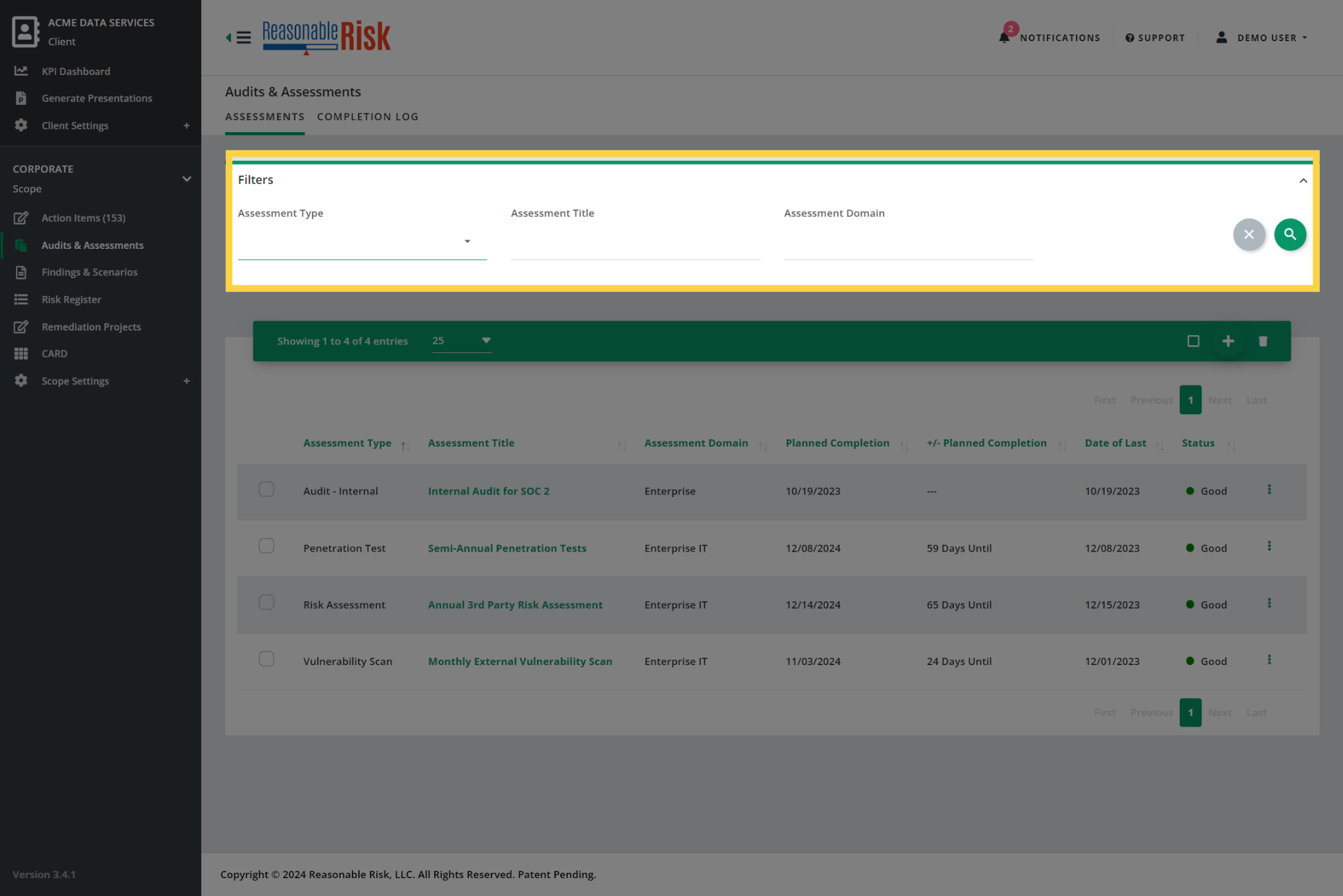Click the CARD grid icon

coord(21,354)
